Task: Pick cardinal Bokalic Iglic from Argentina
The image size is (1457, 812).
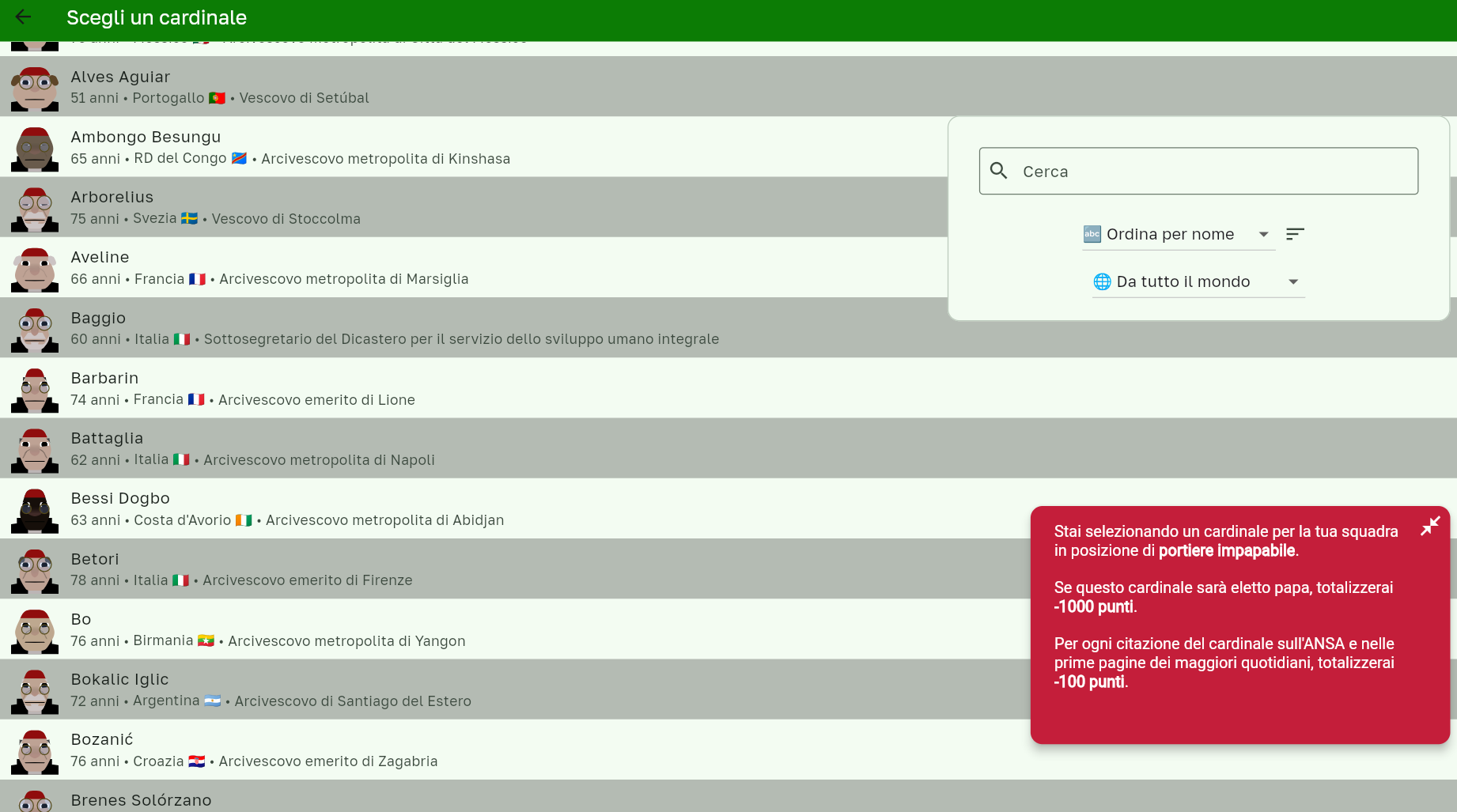Action: coord(316,689)
